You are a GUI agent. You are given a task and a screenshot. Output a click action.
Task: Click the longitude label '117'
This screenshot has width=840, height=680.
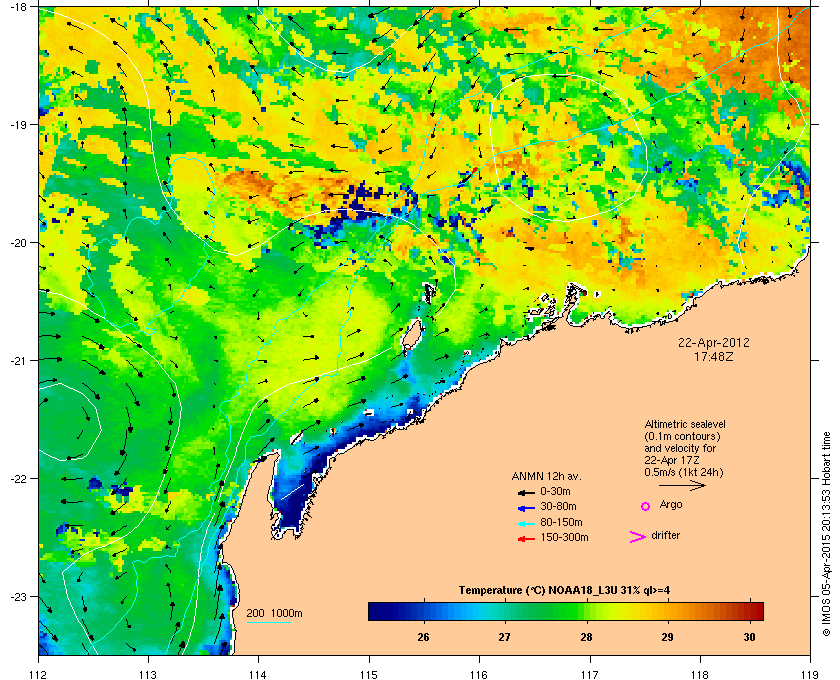(589, 675)
